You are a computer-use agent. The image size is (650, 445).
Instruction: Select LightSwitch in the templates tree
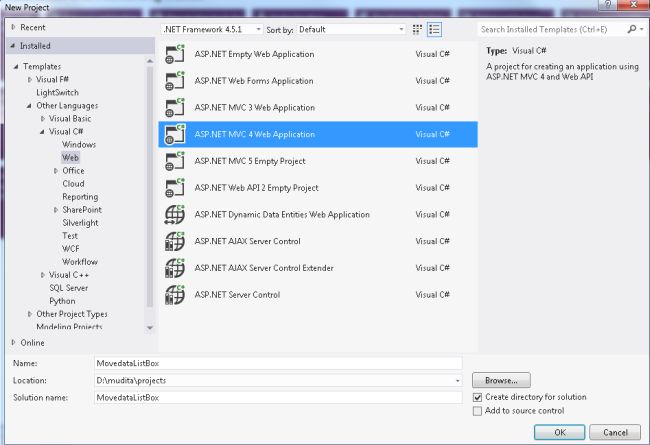tap(57, 92)
